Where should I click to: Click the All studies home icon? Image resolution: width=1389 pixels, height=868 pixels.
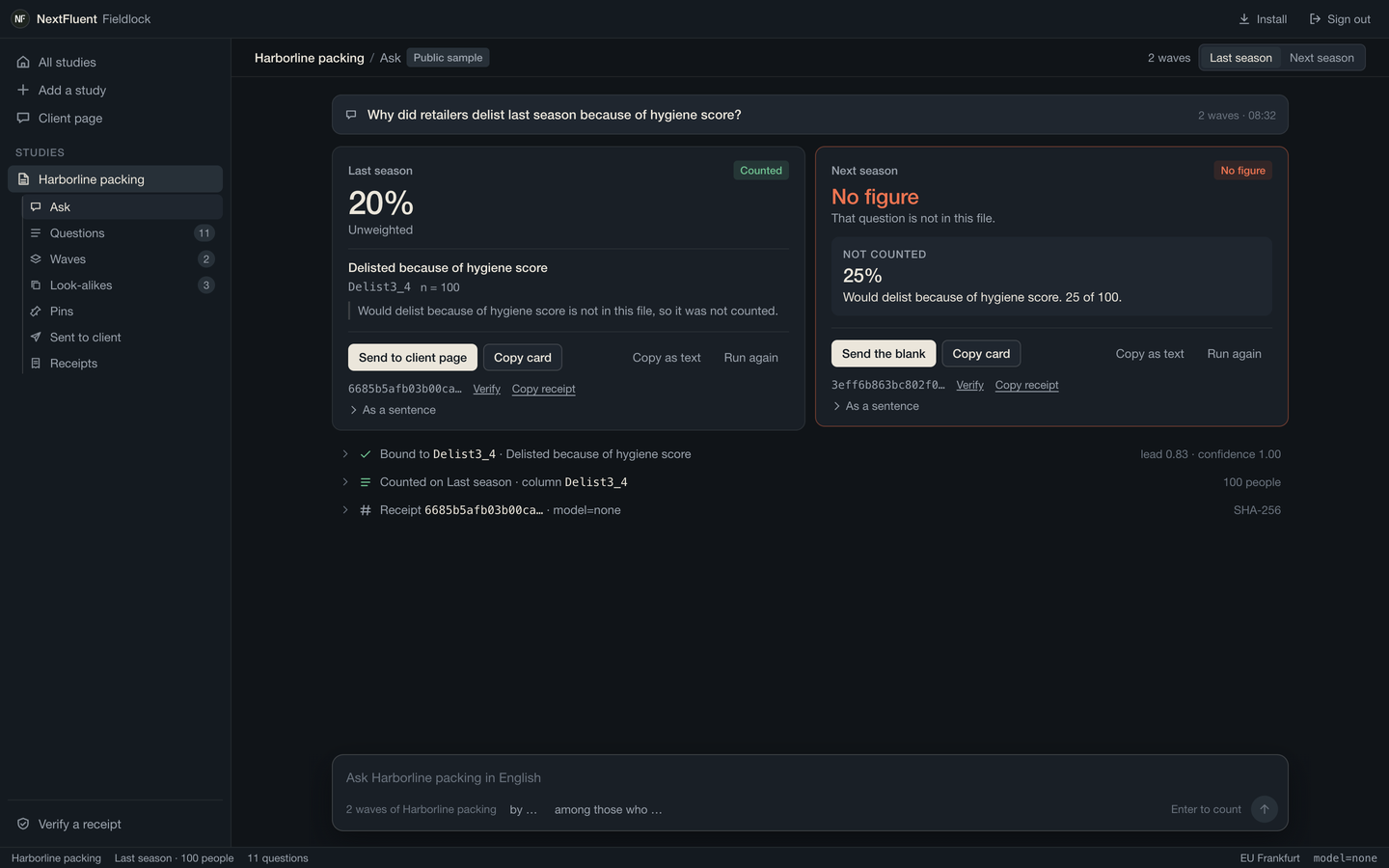coord(23,63)
